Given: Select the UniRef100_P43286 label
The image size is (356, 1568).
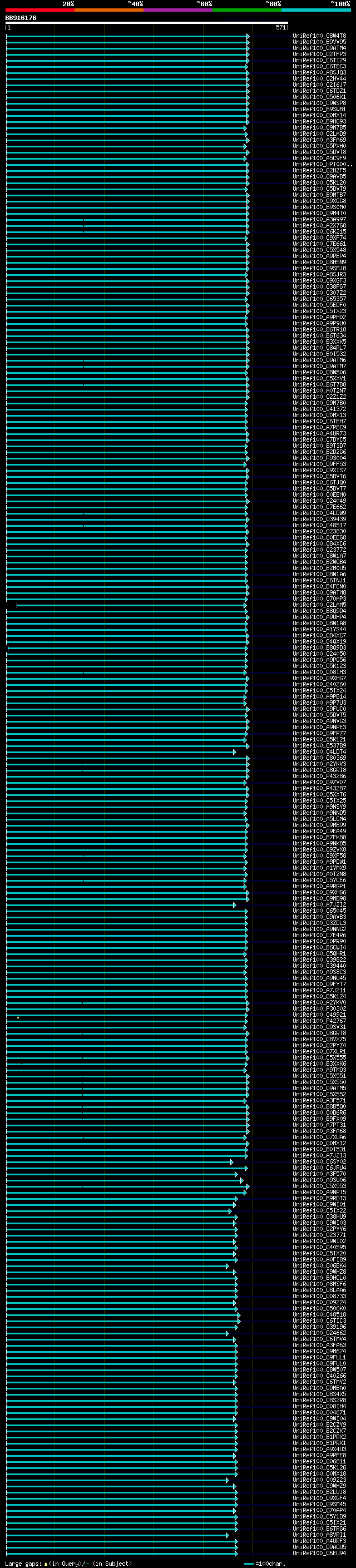Looking at the screenshot, I should tap(319, 776).
